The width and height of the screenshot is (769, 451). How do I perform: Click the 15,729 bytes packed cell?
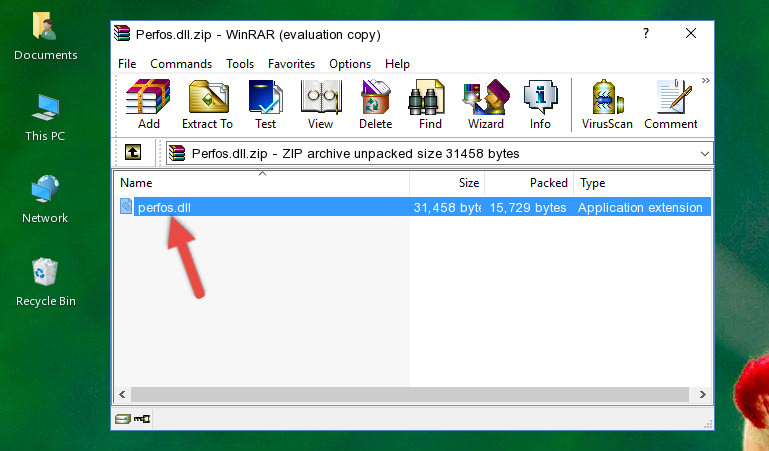tap(528, 207)
